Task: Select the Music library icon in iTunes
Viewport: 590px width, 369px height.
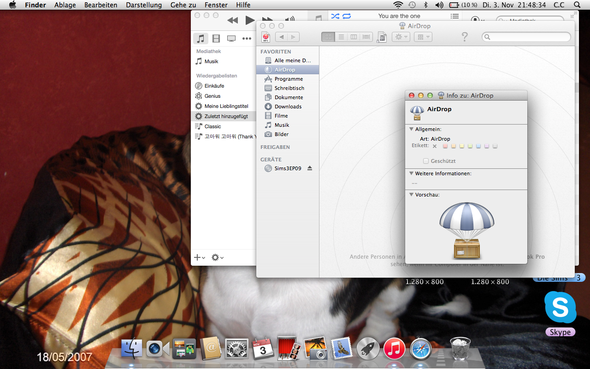Action: pos(201,38)
